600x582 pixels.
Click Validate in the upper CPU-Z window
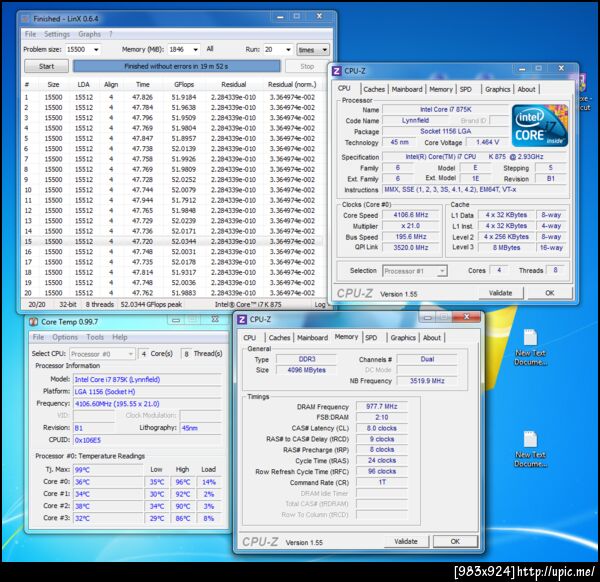pyautogui.click(x=500, y=293)
